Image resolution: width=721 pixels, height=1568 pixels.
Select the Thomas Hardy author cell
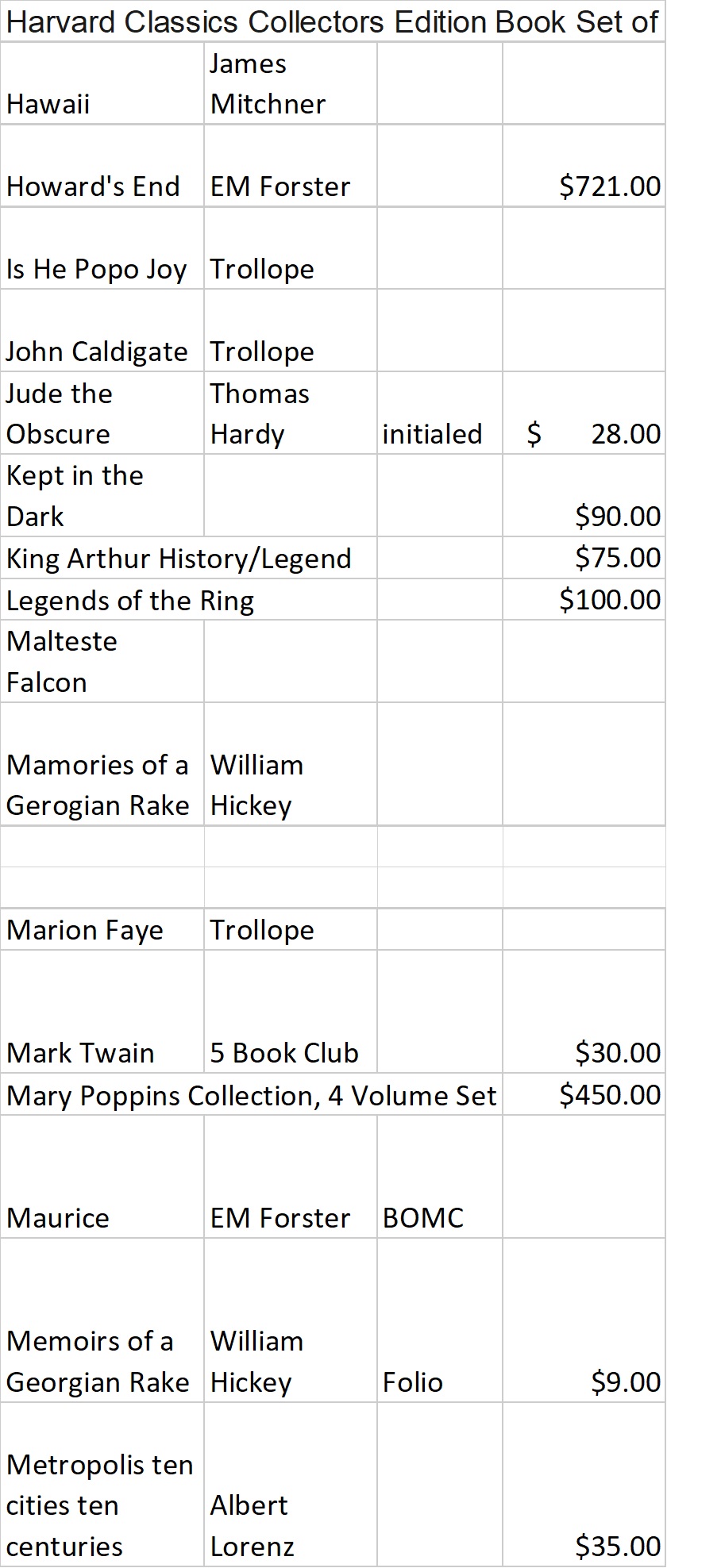(289, 413)
